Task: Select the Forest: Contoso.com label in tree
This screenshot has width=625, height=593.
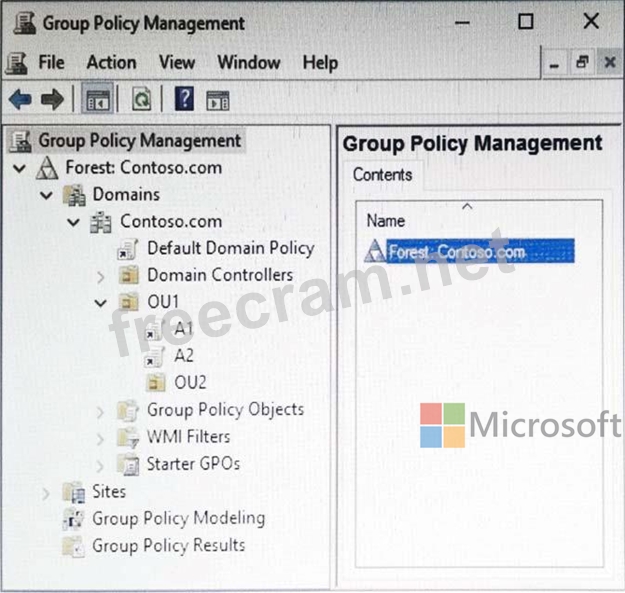Action: [143, 167]
